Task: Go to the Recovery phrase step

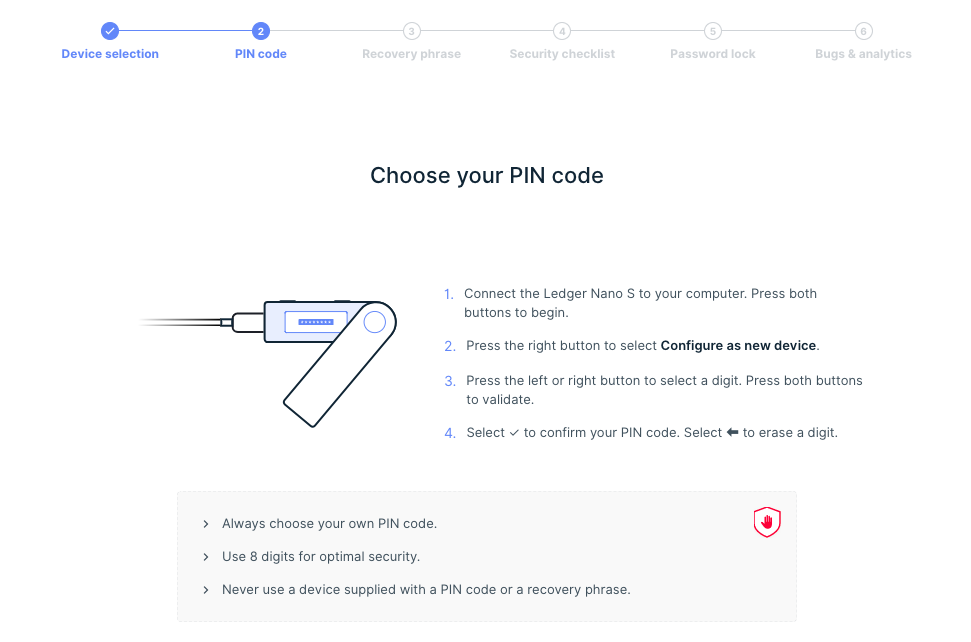Action: [411, 54]
